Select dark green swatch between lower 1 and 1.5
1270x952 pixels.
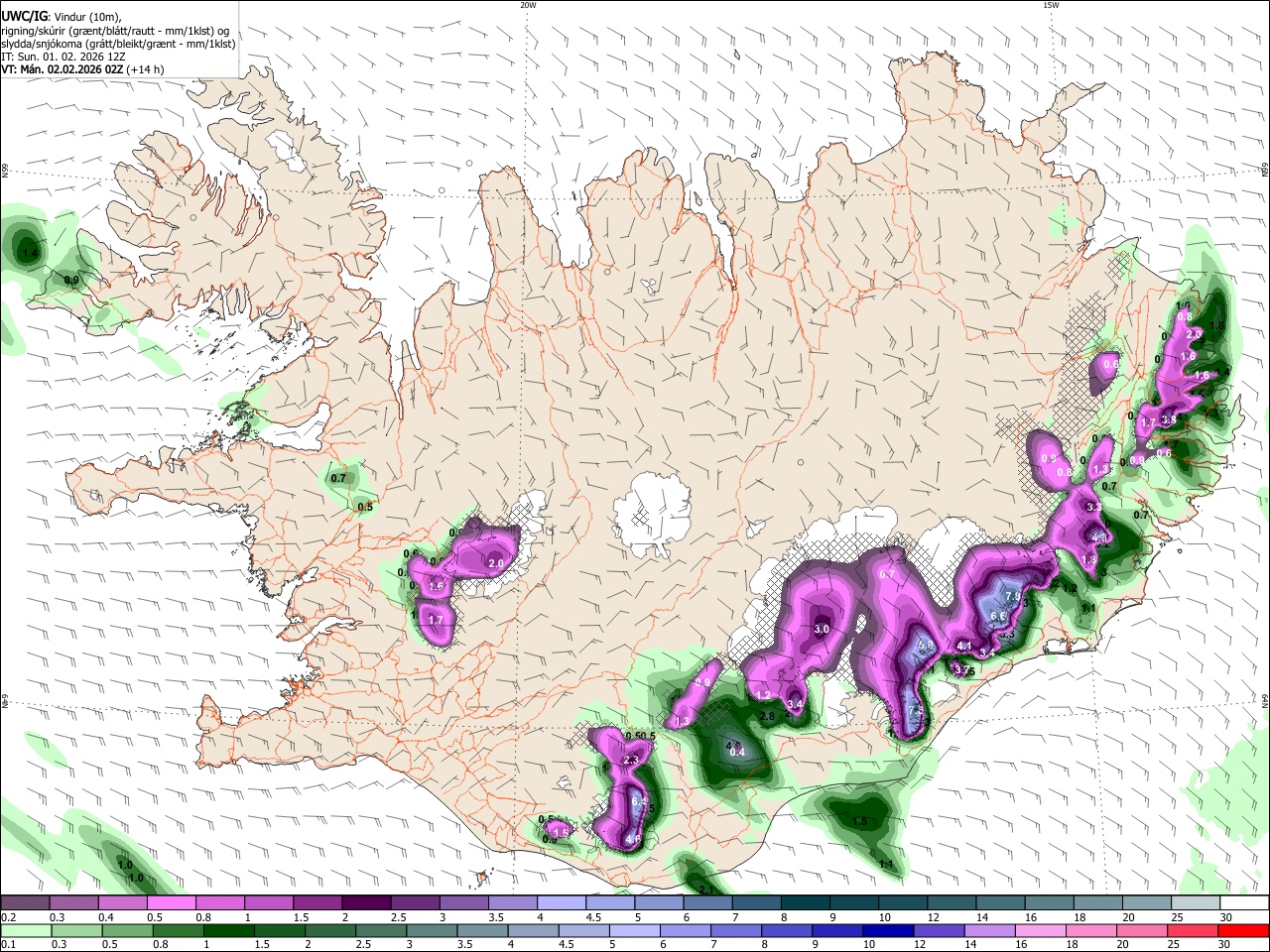tap(228, 931)
